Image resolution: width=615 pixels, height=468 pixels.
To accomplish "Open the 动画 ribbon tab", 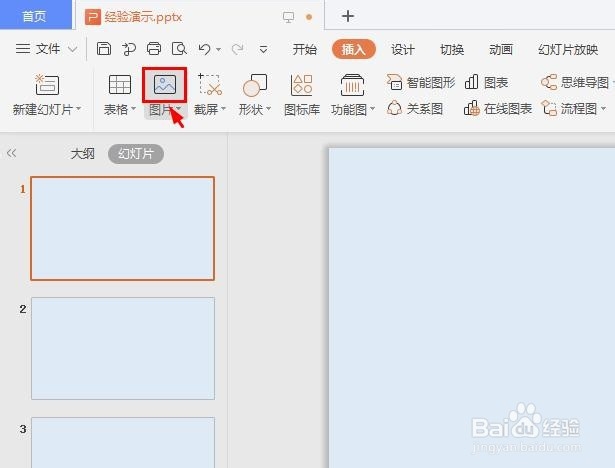I will tap(501, 49).
